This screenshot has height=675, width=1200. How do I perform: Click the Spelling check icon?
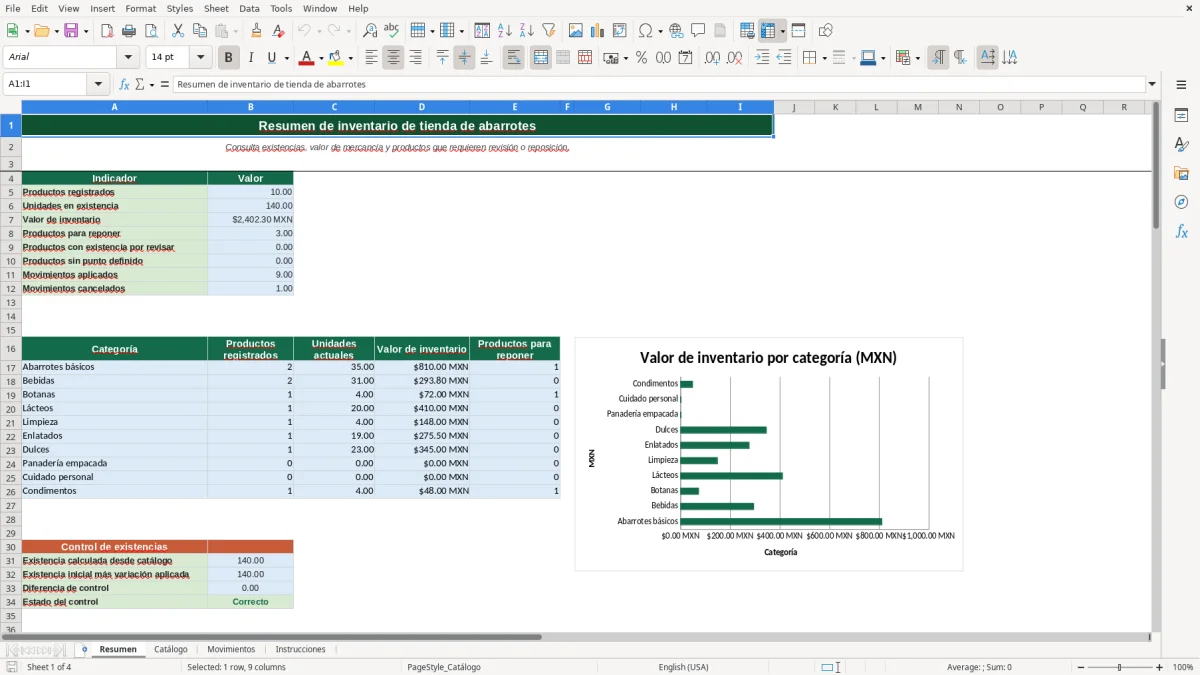click(392, 31)
